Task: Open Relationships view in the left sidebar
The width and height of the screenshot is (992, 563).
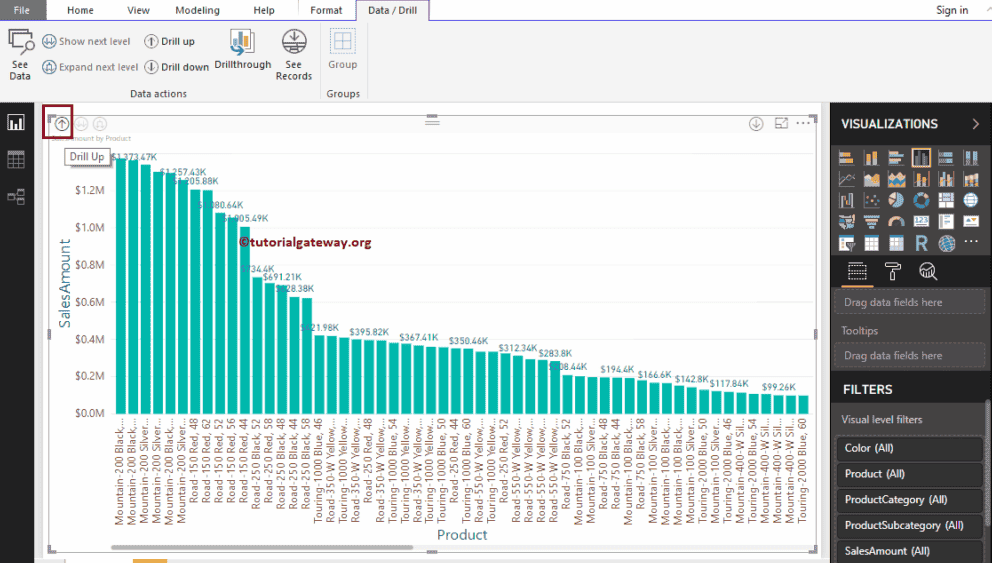Action: (16, 197)
